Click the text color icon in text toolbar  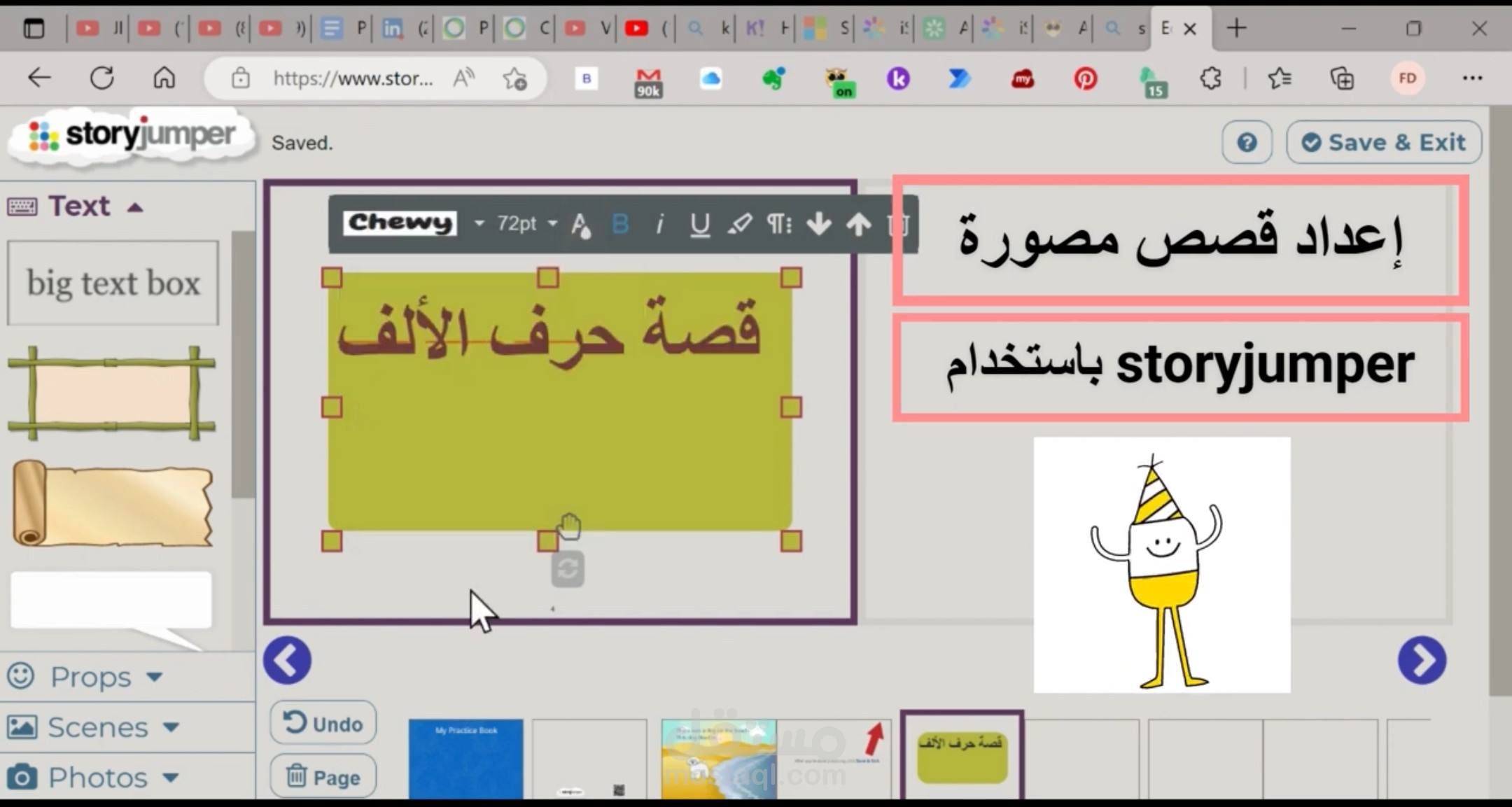pyautogui.click(x=581, y=225)
